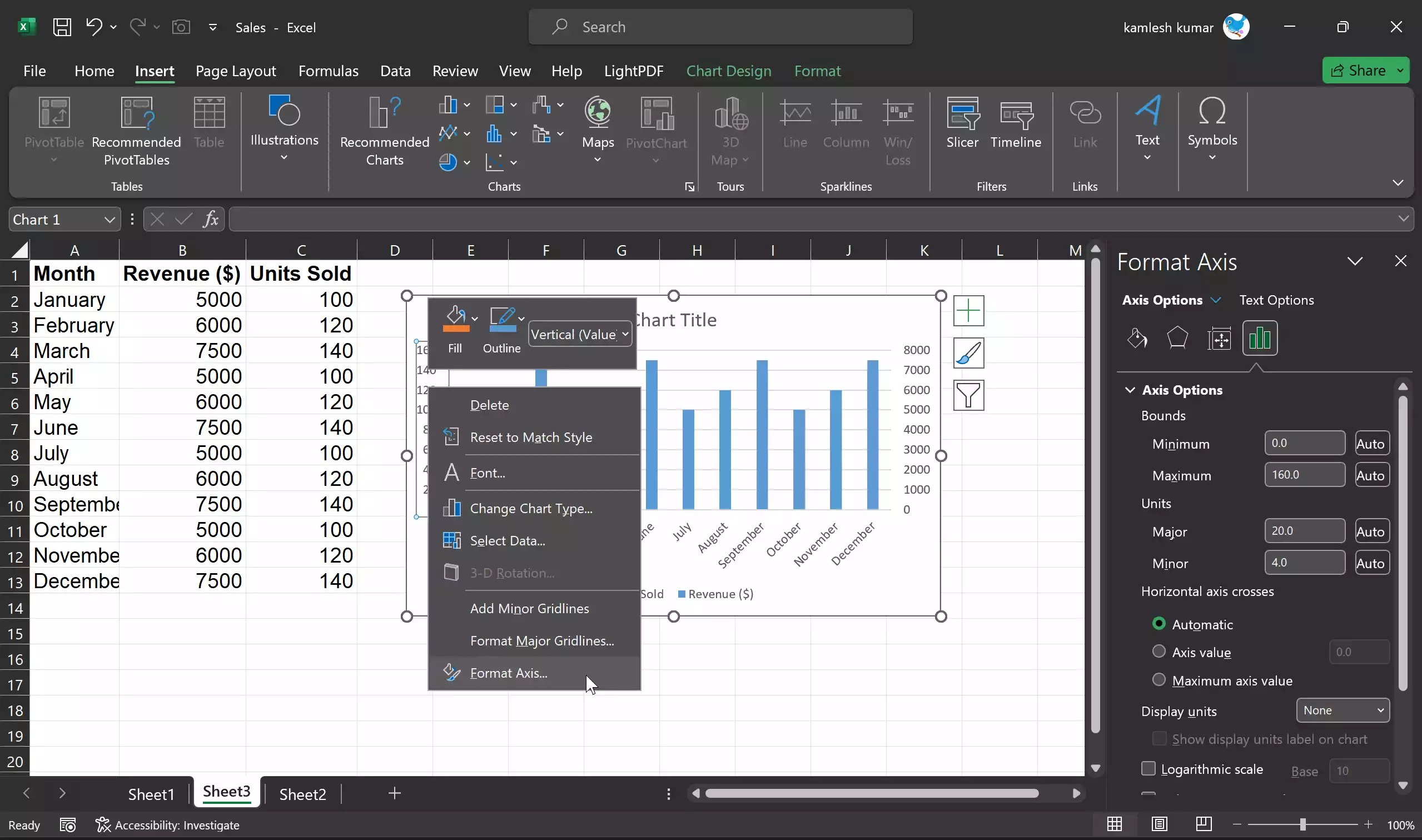This screenshot has width=1422, height=840.
Task: Open Display units None dropdown
Action: (1342, 710)
